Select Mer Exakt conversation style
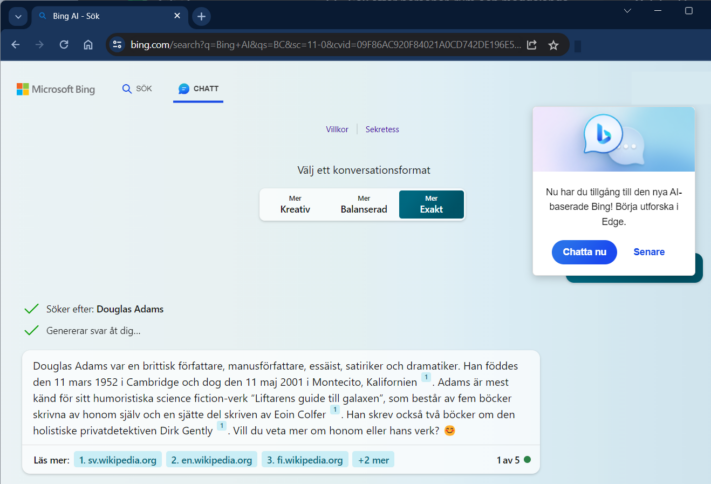The height and width of the screenshot is (484, 711). click(431, 204)
